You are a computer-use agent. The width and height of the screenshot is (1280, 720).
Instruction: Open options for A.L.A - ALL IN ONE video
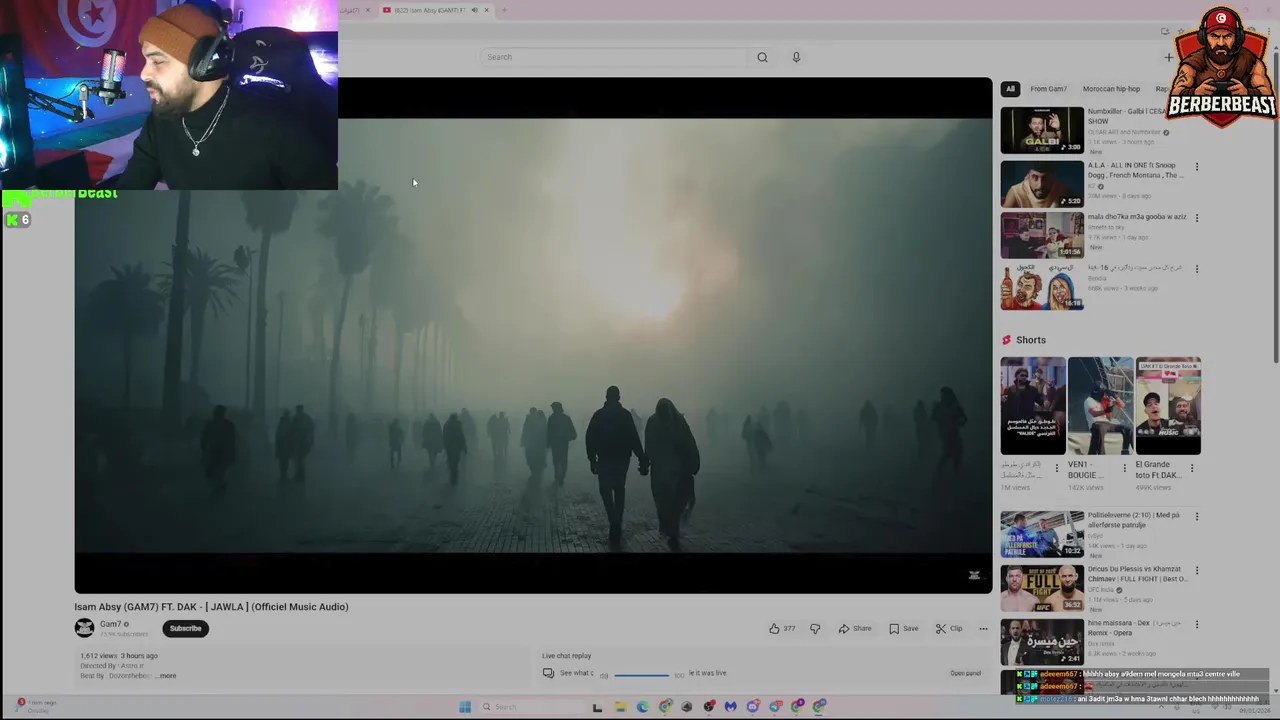point(1196,167)
